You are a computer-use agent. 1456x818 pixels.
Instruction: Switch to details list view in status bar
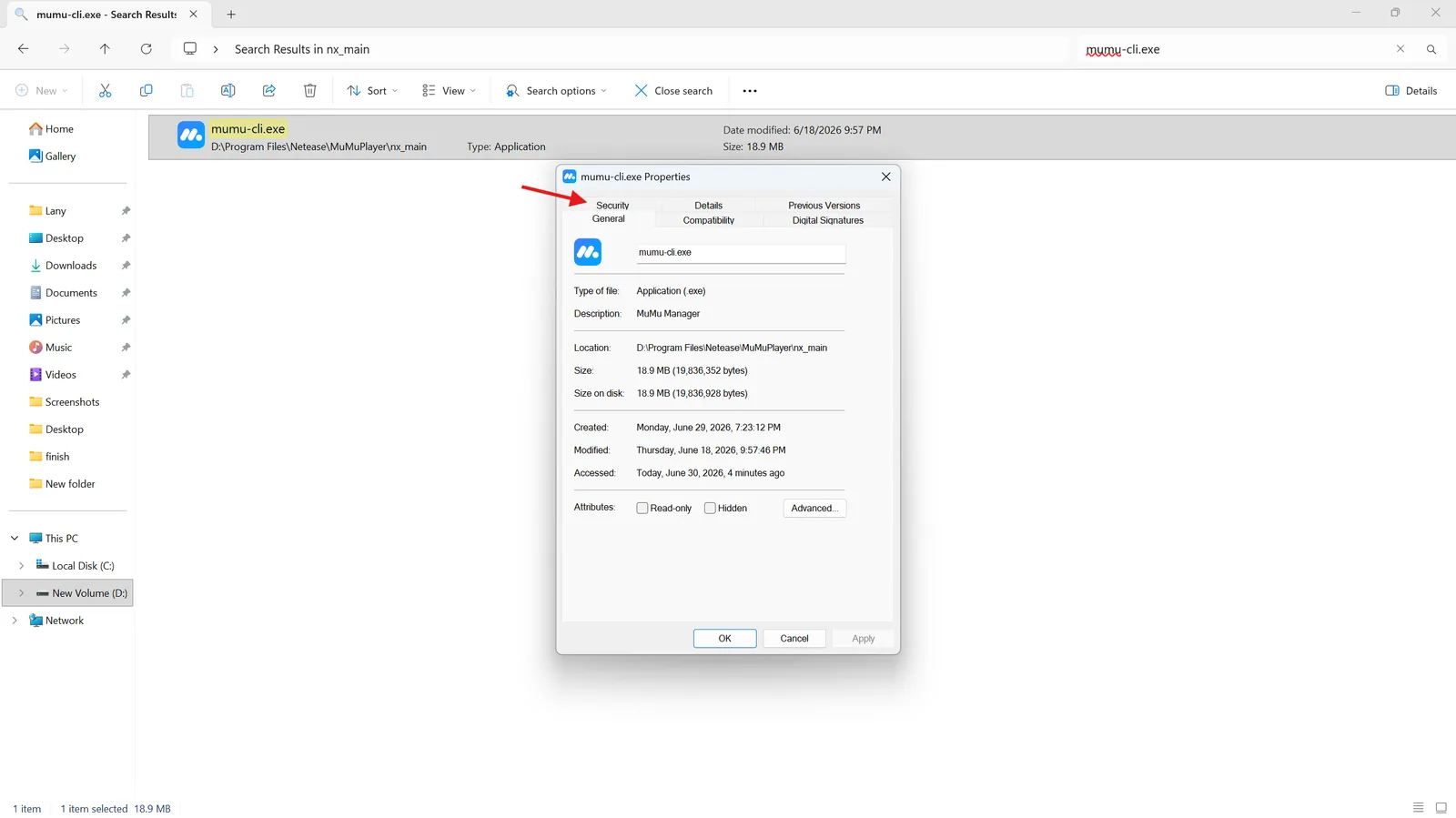(x=1418, y=808)
